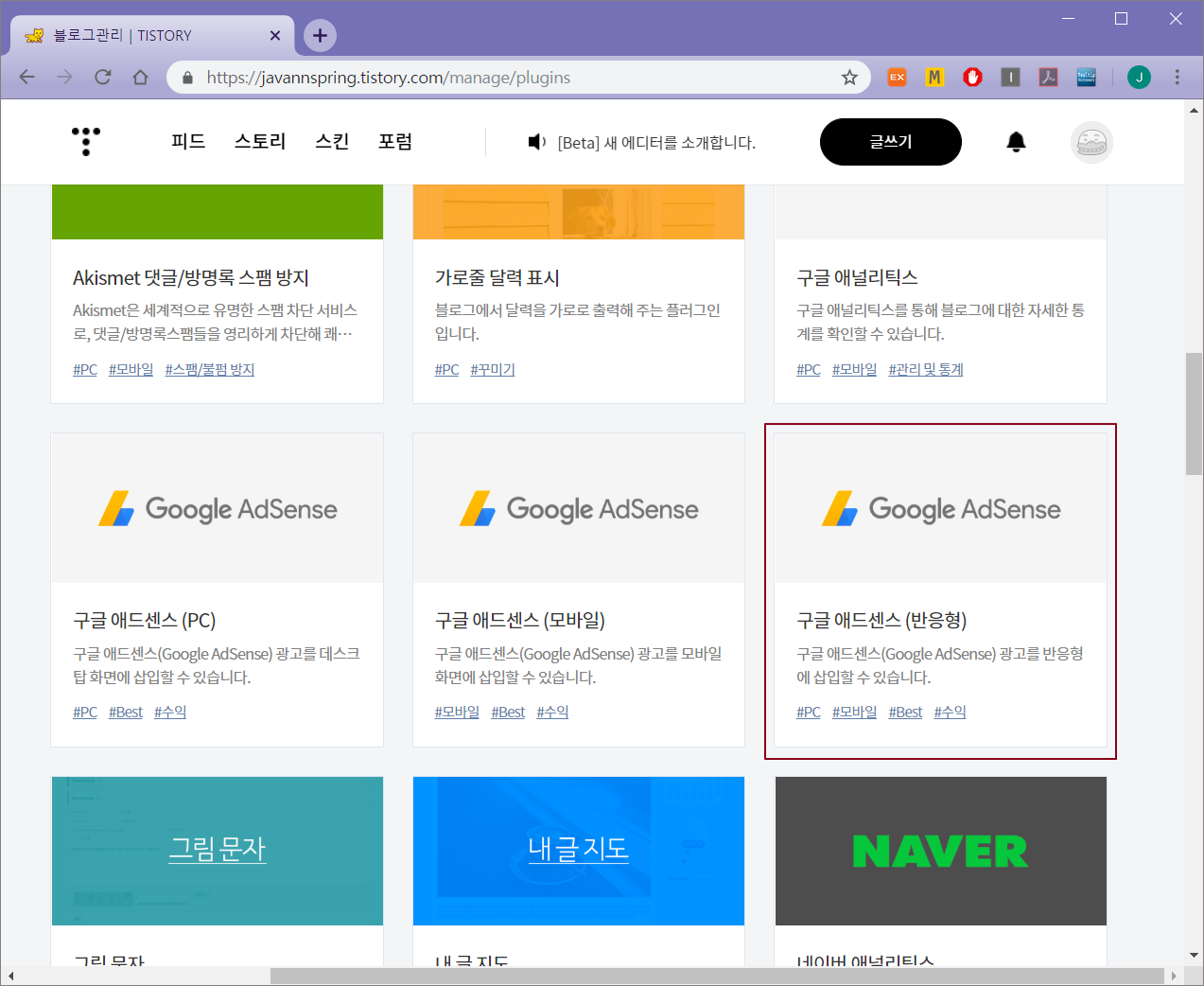The image size is (1204, 986).
Task: Bookmark this page with the star icon
Action: pos(849,78)
